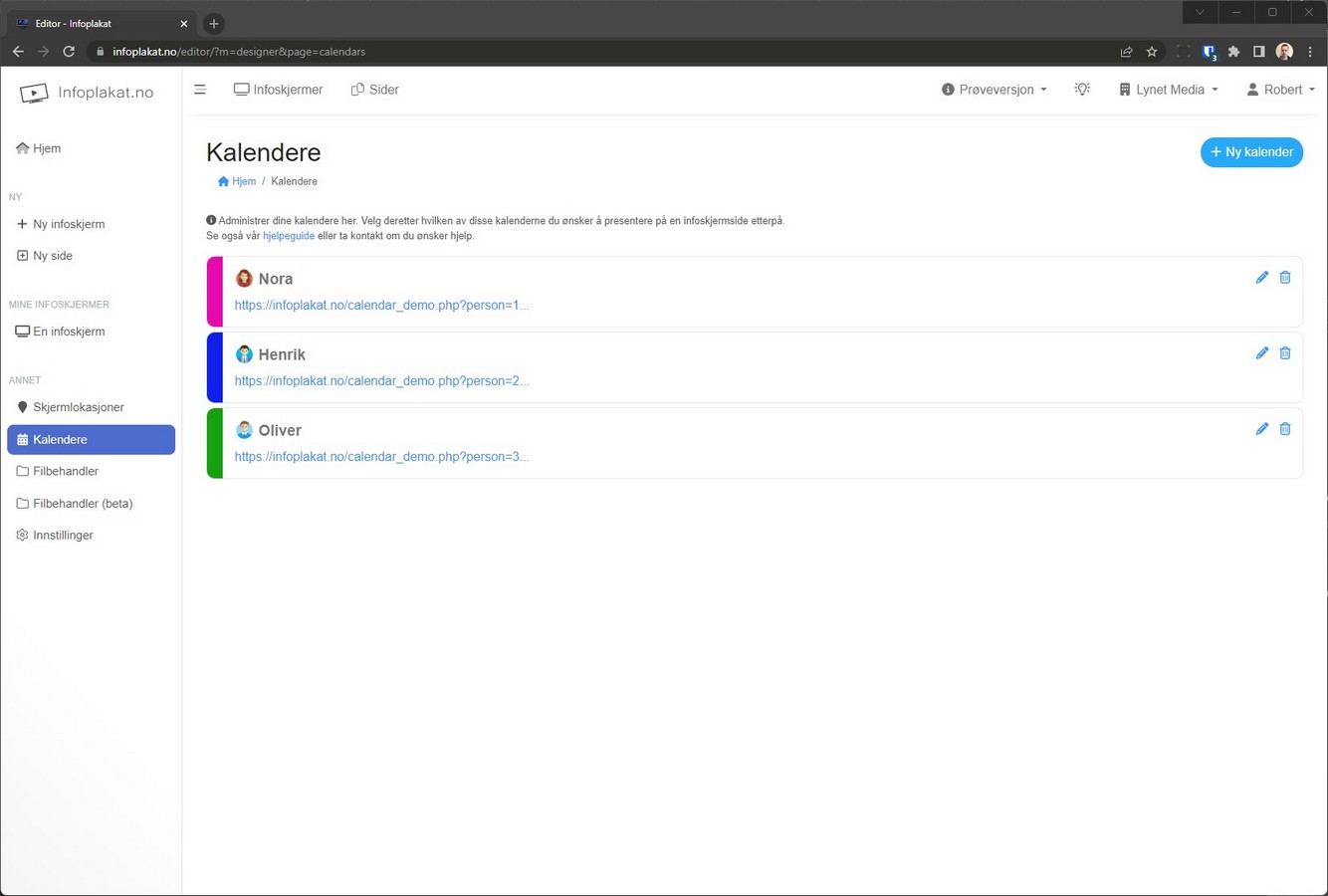This screenshot has width=1328, height=896.
Task: Toggle the hamburger sidebar menu icon
Action: [x=200, y=90]
